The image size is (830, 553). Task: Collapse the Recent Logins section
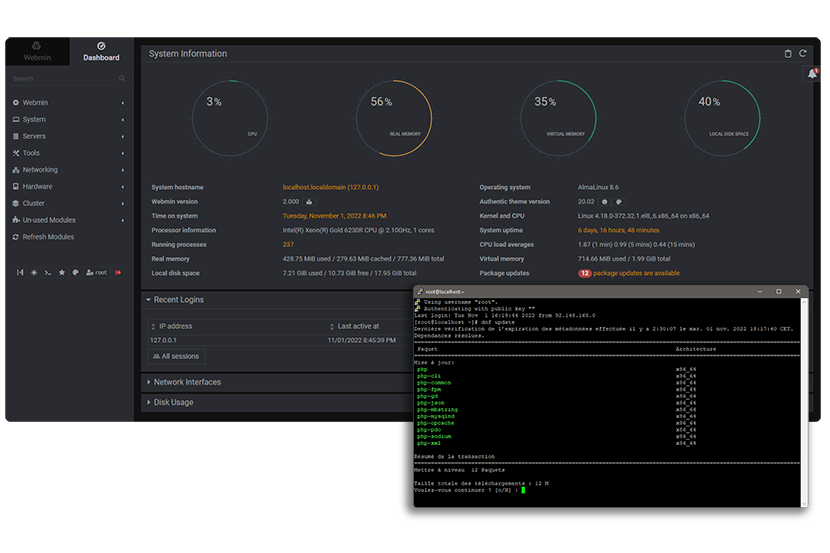coord(175,300)
